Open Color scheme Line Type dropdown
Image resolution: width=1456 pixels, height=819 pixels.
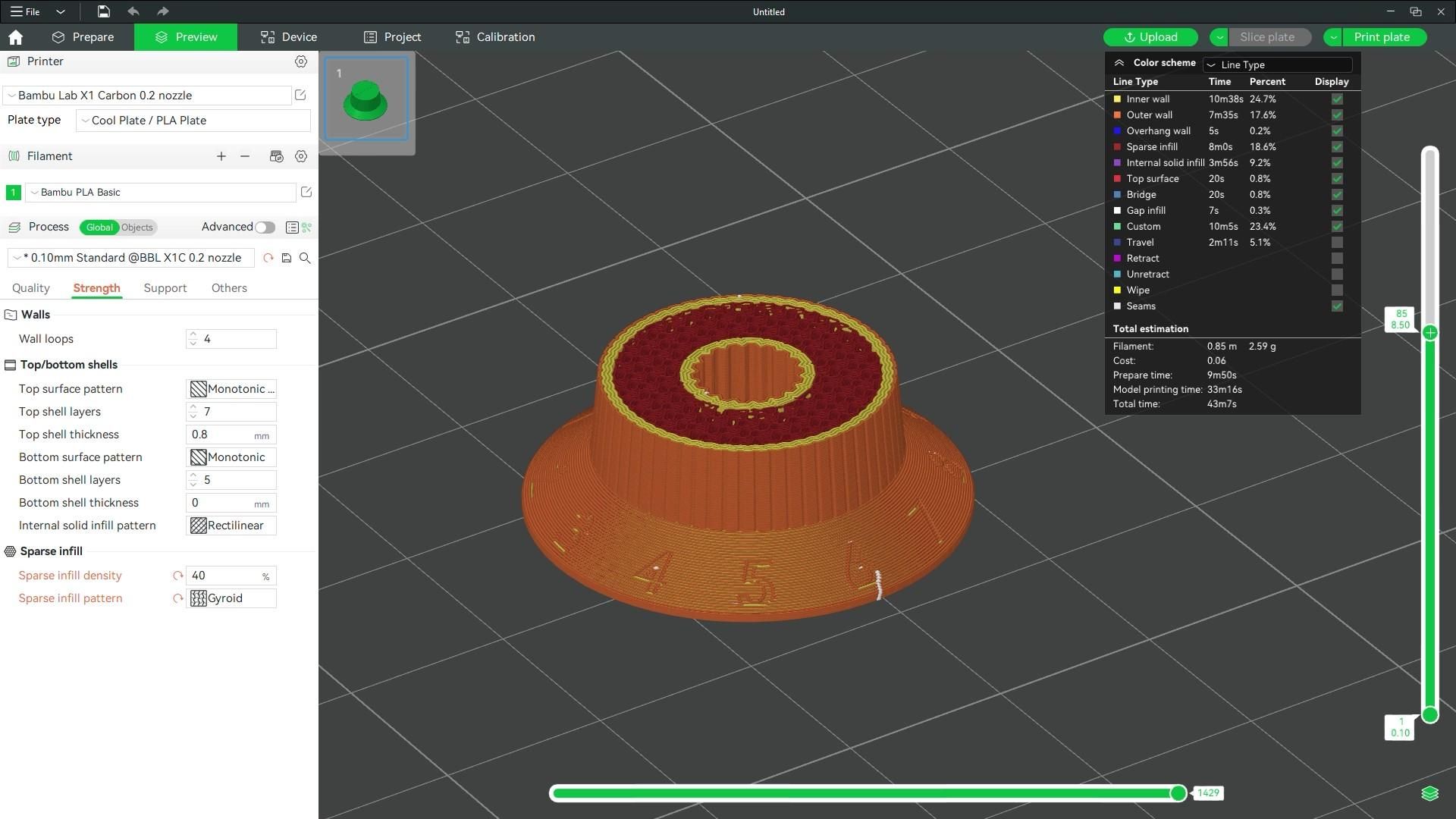click(1278, 65)
